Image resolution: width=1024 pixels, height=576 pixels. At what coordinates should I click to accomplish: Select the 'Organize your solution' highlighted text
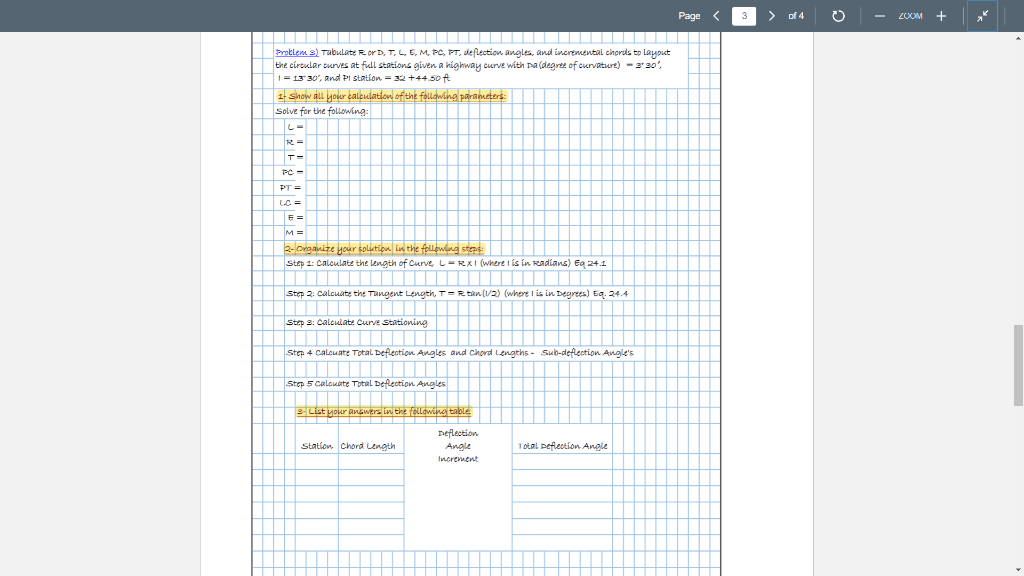coord(385,246)
